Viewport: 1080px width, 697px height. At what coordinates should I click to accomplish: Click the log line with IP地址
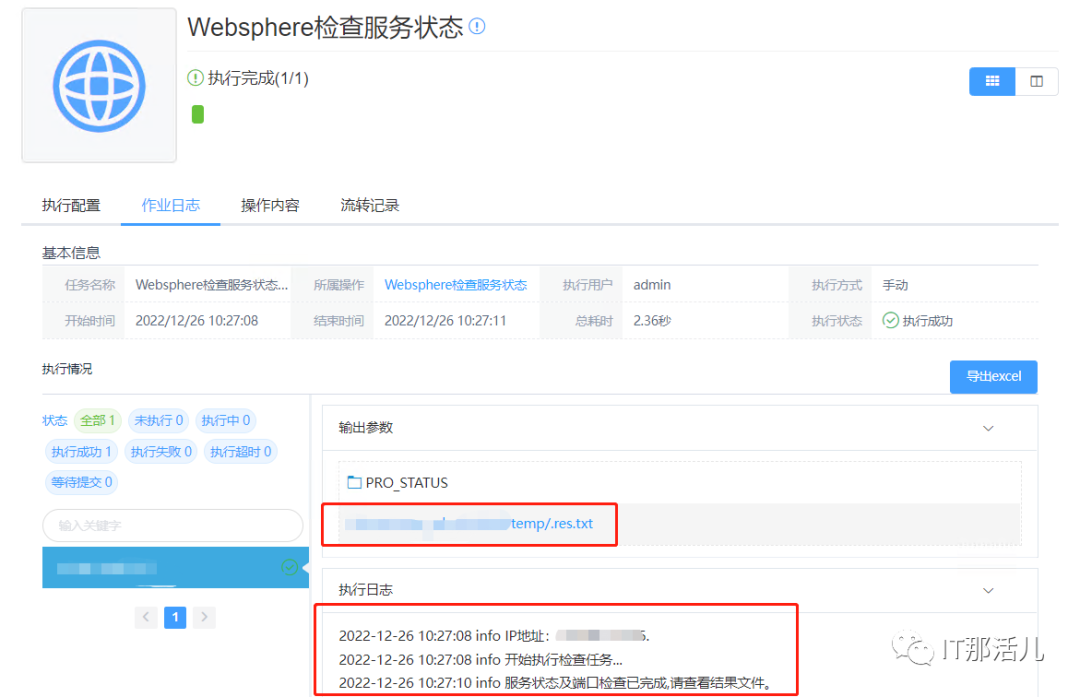coord(494,636)
